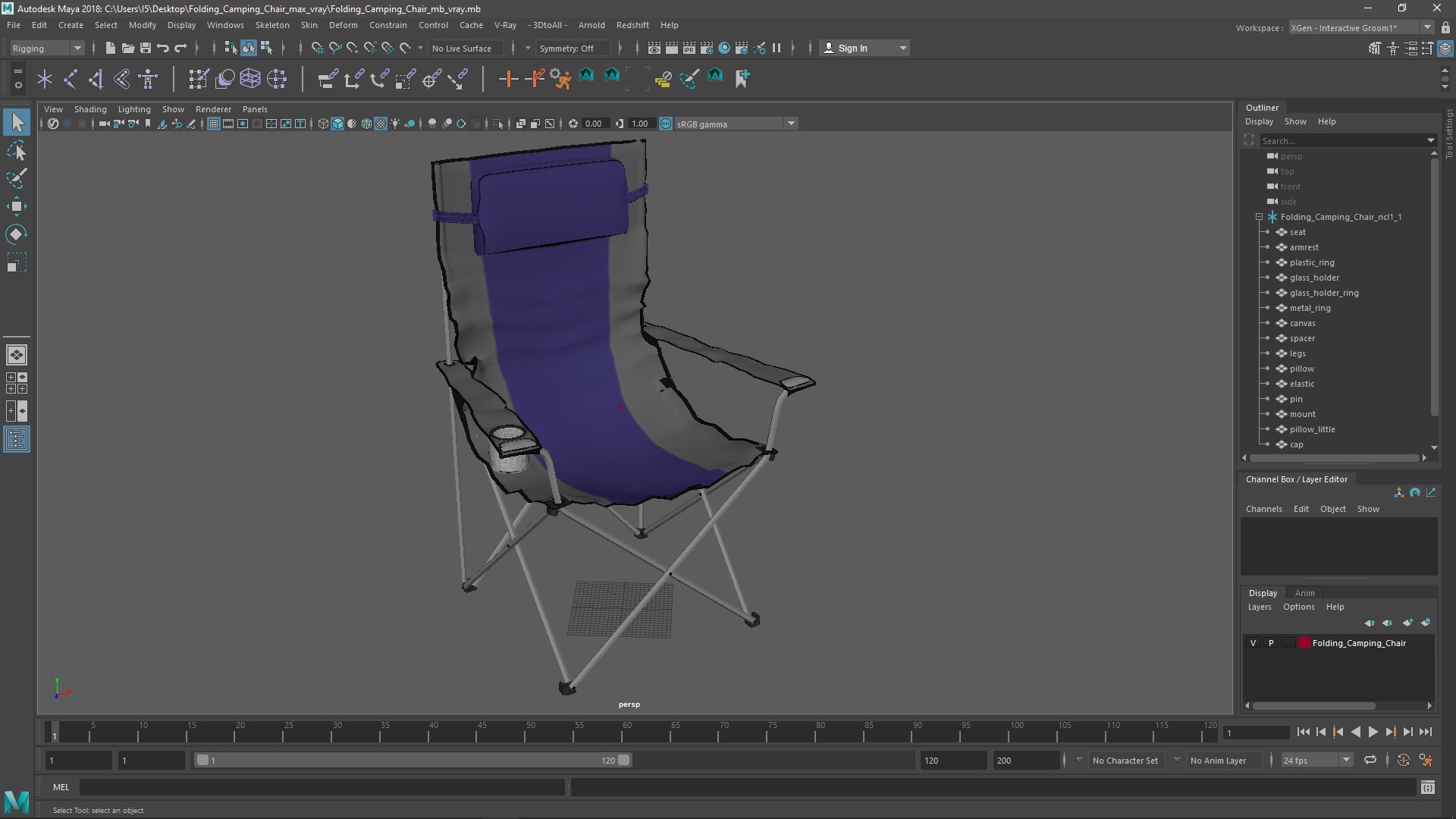Toggle playback P of Folding_Camping_Chair layer
1456x819 pixels.
click(x=1271, y=643)
